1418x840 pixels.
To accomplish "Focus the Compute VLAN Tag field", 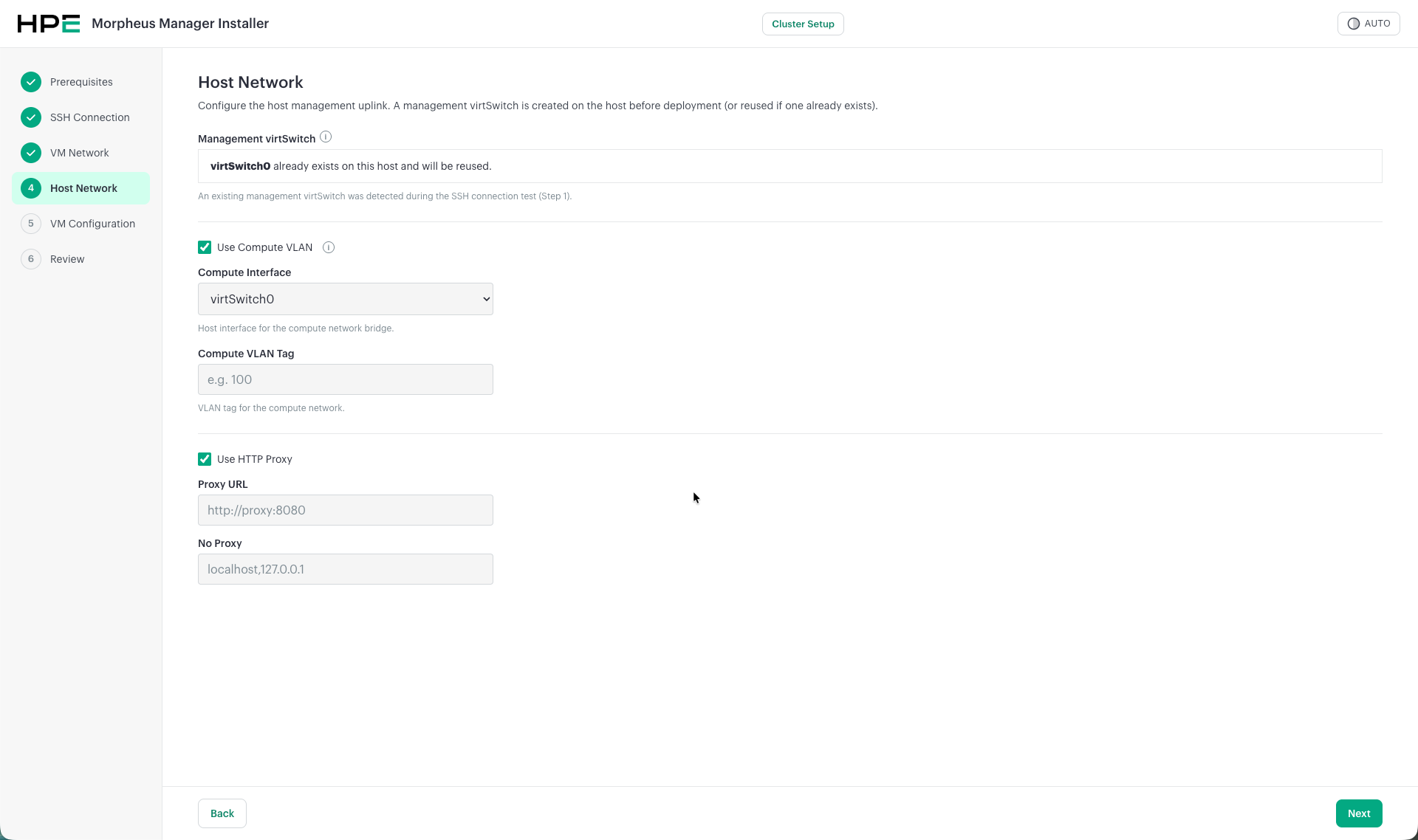I will coord(346,379).
